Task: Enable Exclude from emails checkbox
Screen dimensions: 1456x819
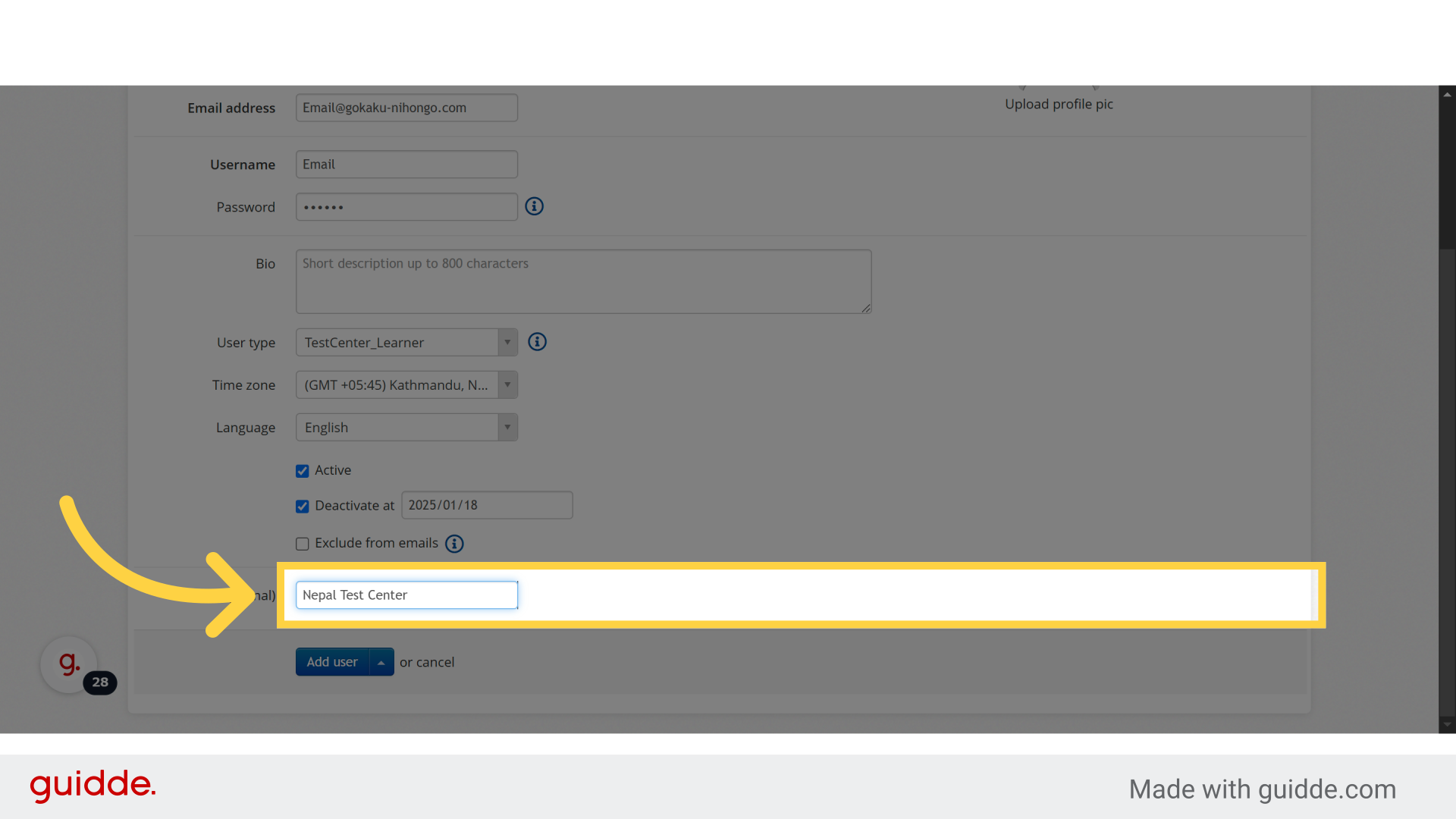Action: pyautogui.click(x=303, y=544)
